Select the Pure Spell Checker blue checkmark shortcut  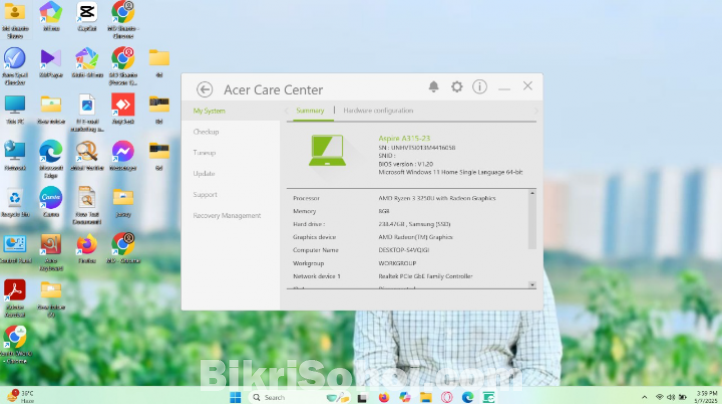click(x=15, y=66)
